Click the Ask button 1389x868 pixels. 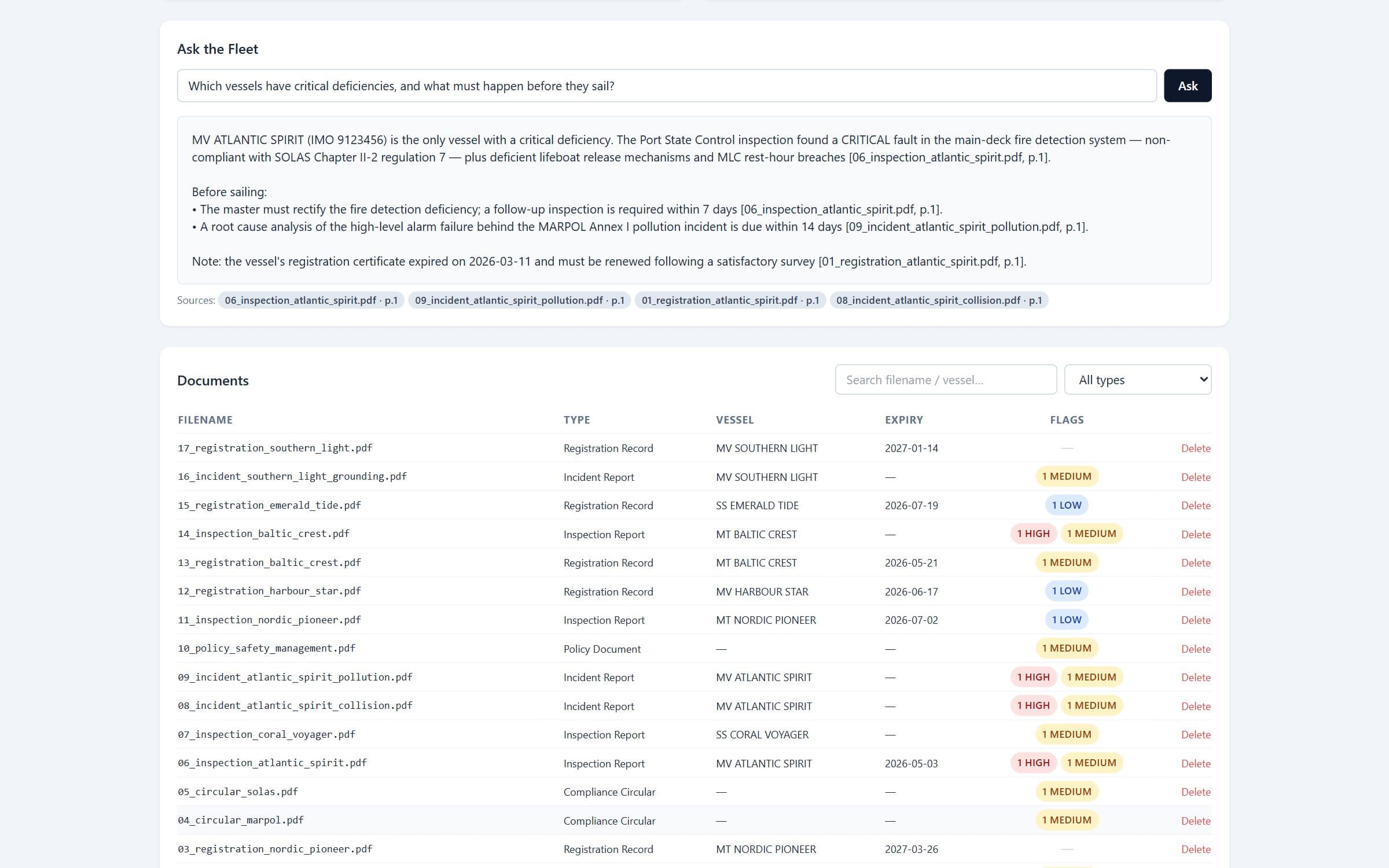tap(1188, 86)
